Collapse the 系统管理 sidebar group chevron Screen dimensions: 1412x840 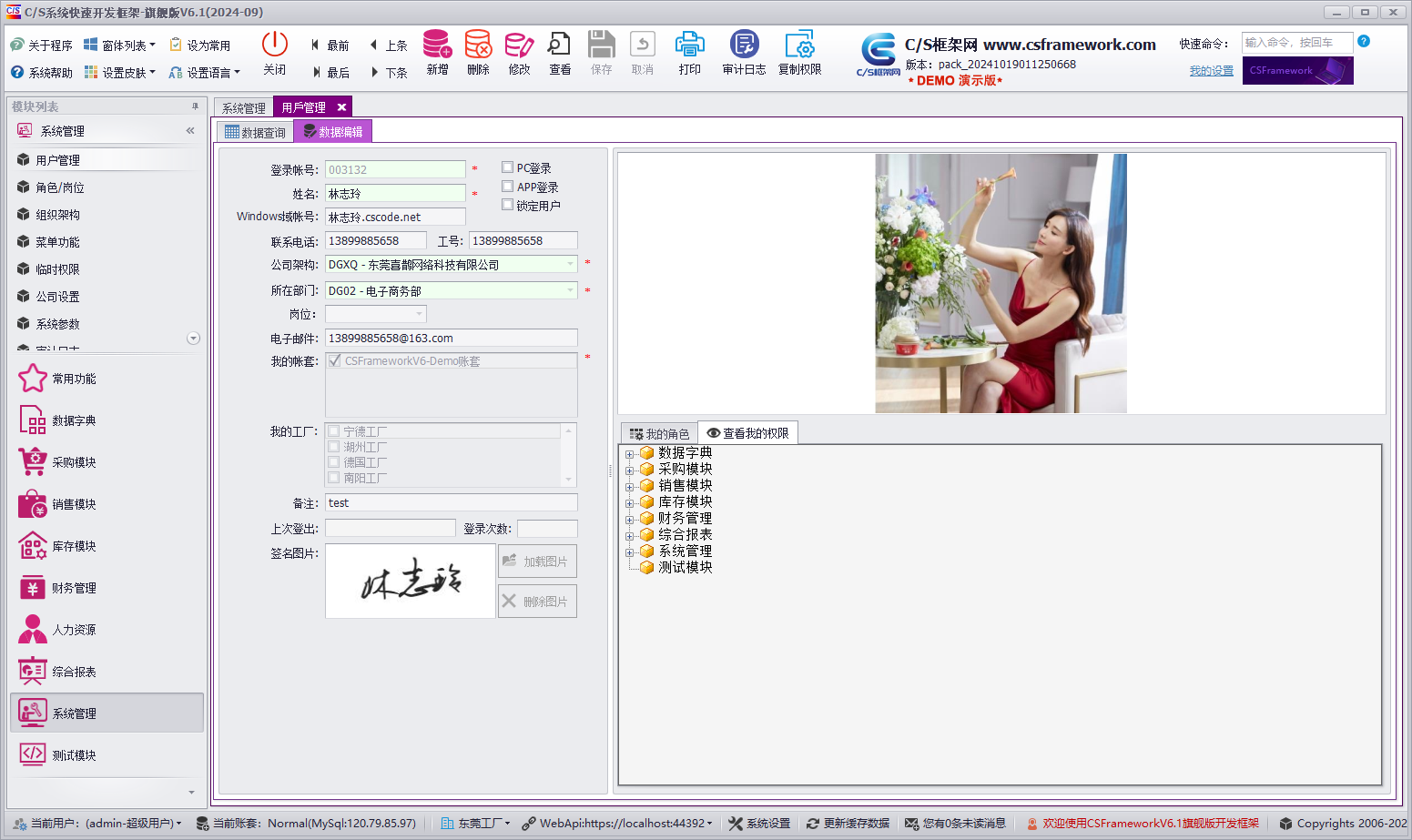tap(190, 131)
